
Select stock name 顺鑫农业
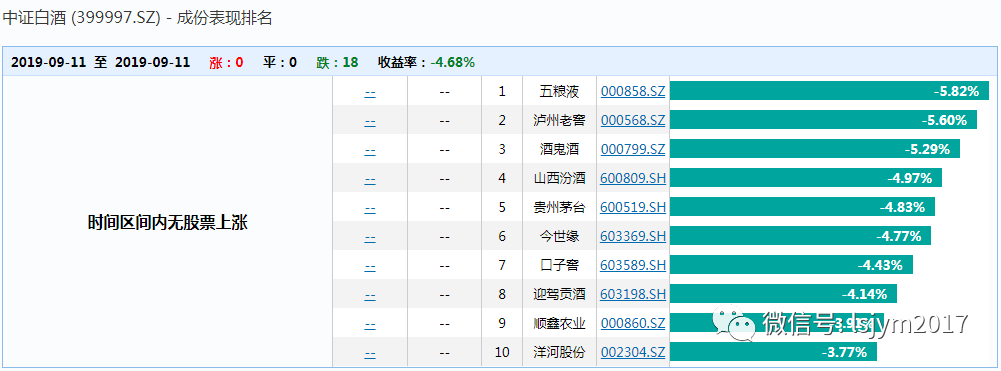(x=559, y=323)
